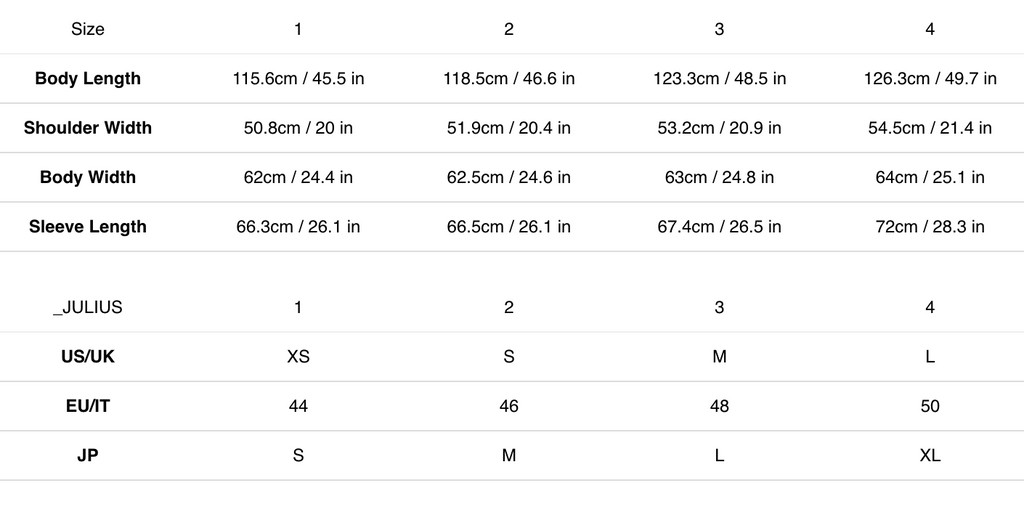
Task: Click the 66.3cm / 26.1 in cell
Action: pos(298,227)
